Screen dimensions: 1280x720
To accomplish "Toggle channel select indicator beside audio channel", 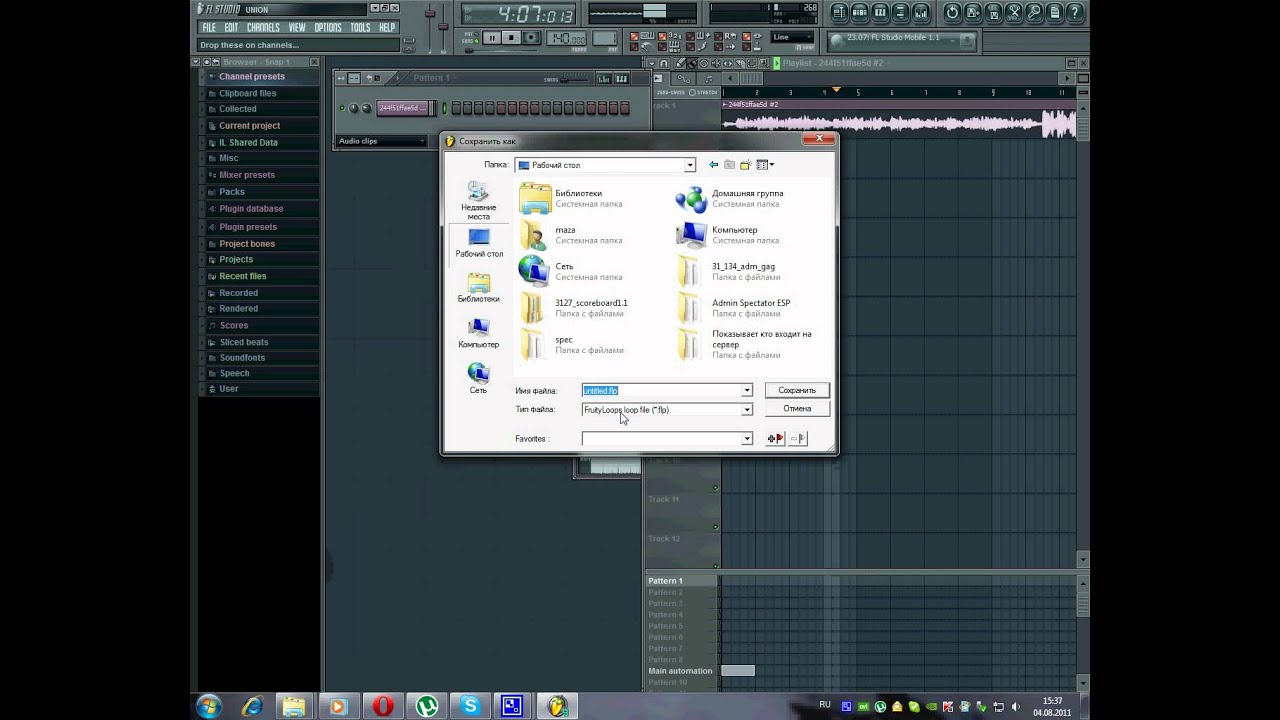I will [x=444, y=108].
